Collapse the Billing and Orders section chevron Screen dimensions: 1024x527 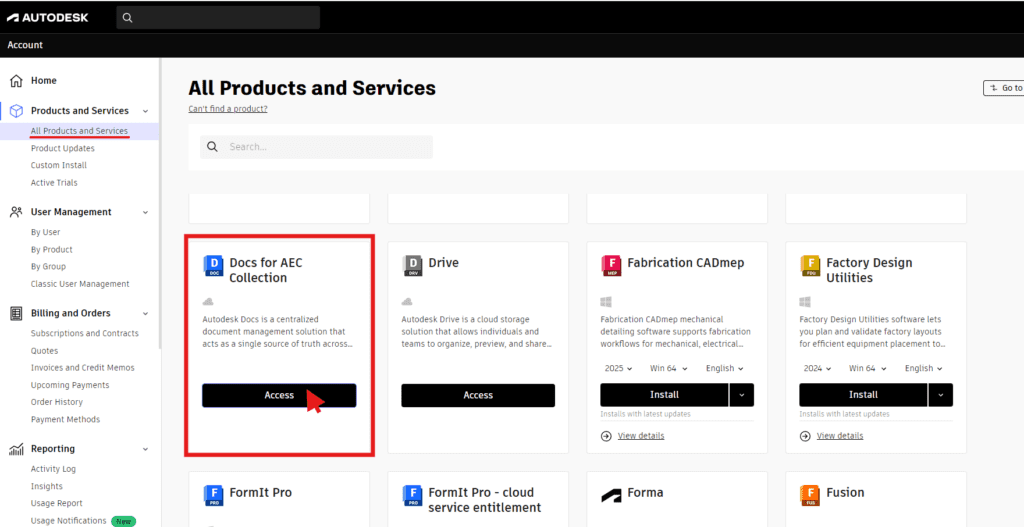point(146,314)
